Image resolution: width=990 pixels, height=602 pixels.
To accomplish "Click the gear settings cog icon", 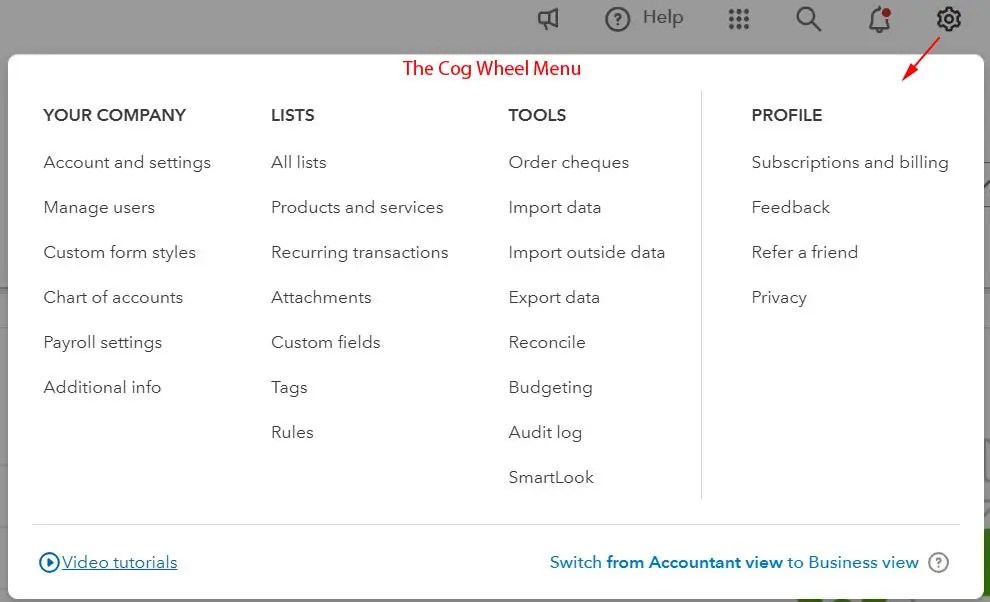I will [x=948, y=19].
